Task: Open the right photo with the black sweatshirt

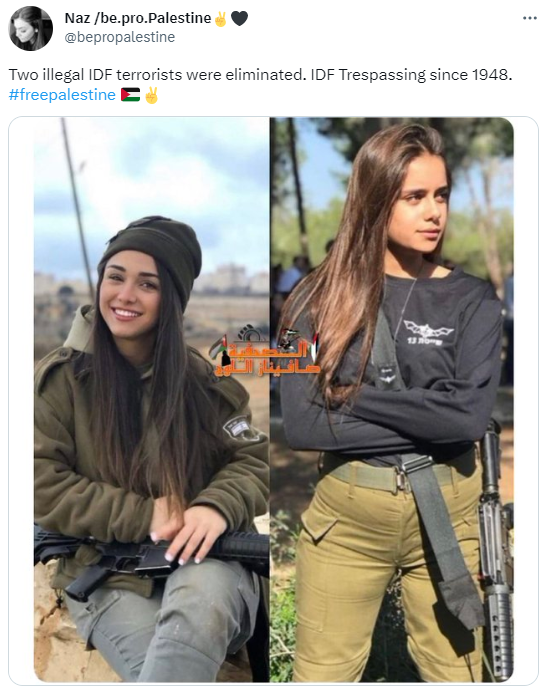Action: (392, 400)
